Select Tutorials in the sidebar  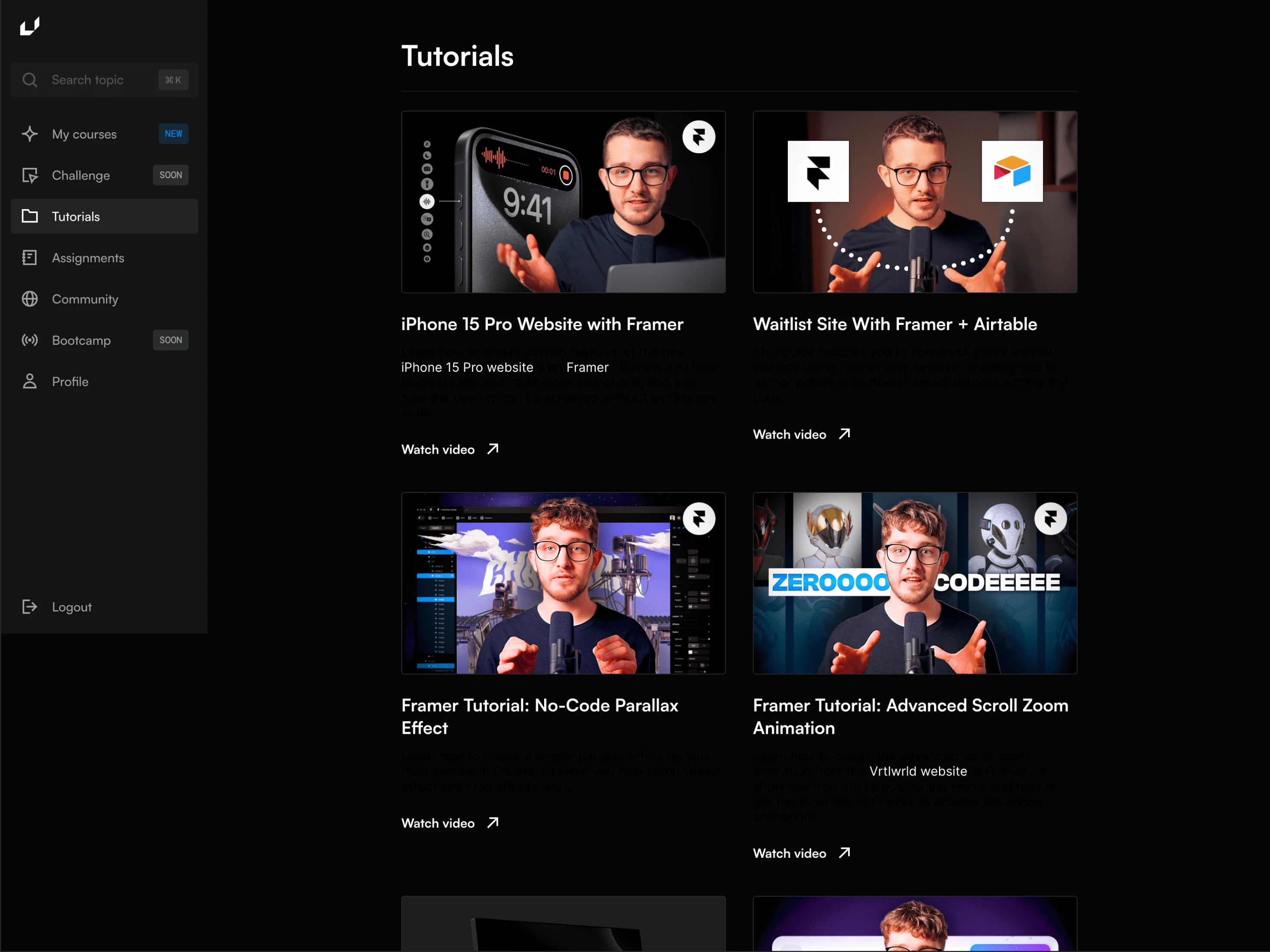[104, 216]
